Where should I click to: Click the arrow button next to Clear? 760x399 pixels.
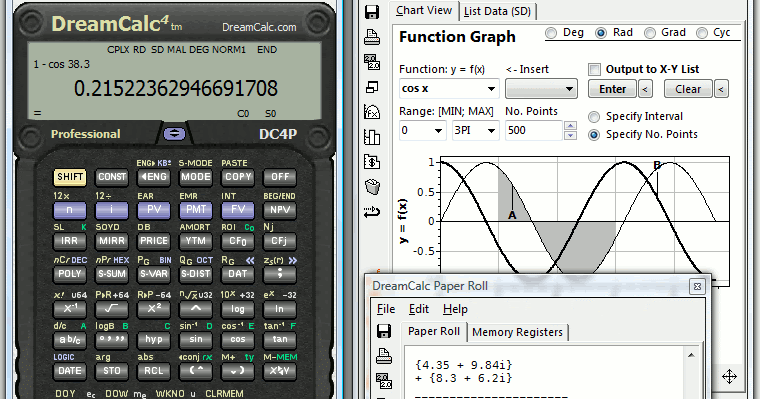click(721, 89)
